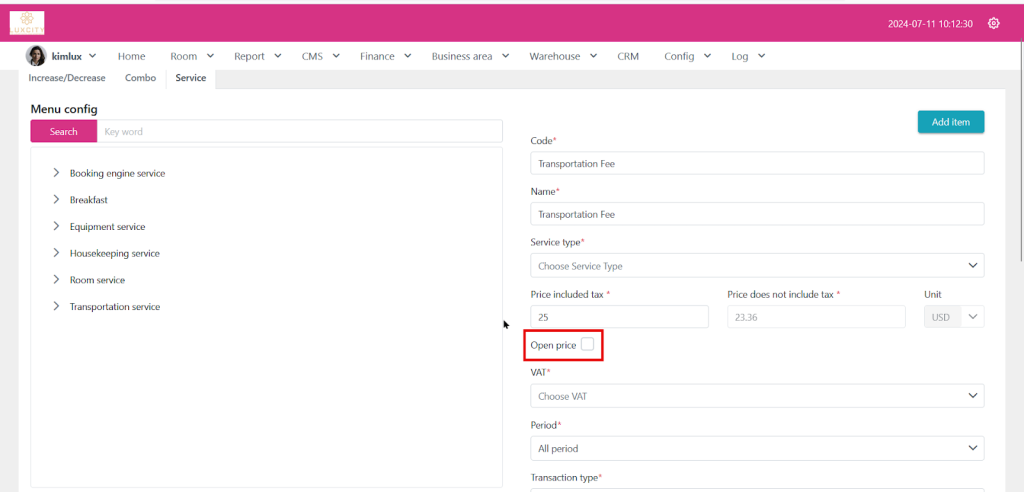The width and height of the screenshot is (1024, 492).
Task: Expand the Booking engine service tree node
Action: tap(56, 173)
